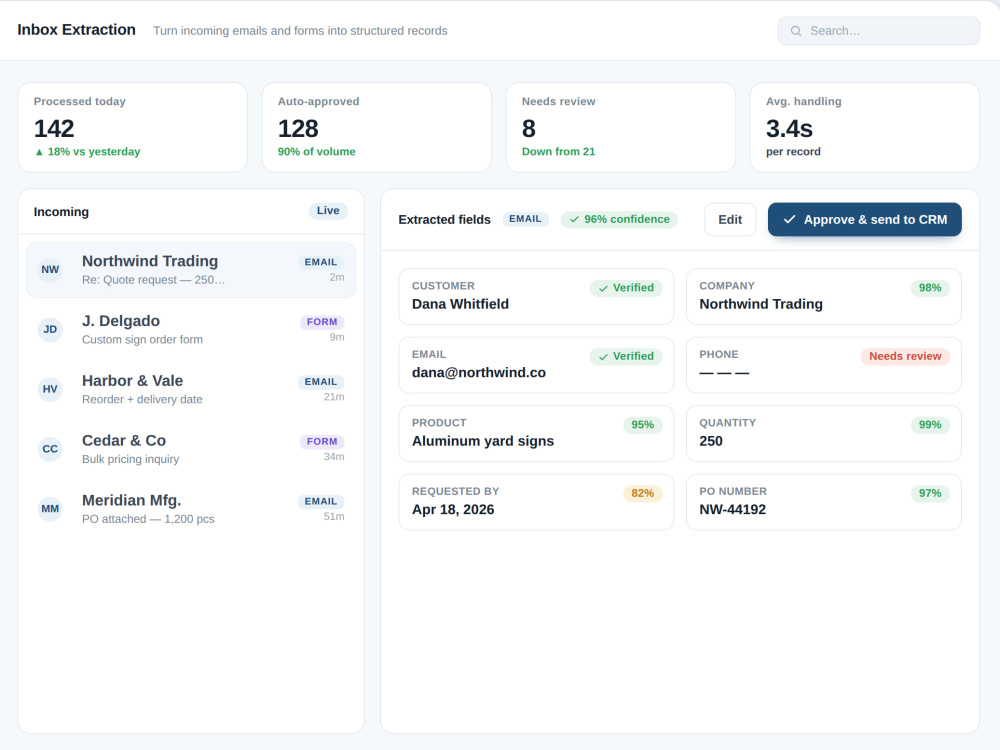Screen dimensions: 1000x750
Task: Click FORM tag on Cedar & Co row
Action: [x=322, y=441]
